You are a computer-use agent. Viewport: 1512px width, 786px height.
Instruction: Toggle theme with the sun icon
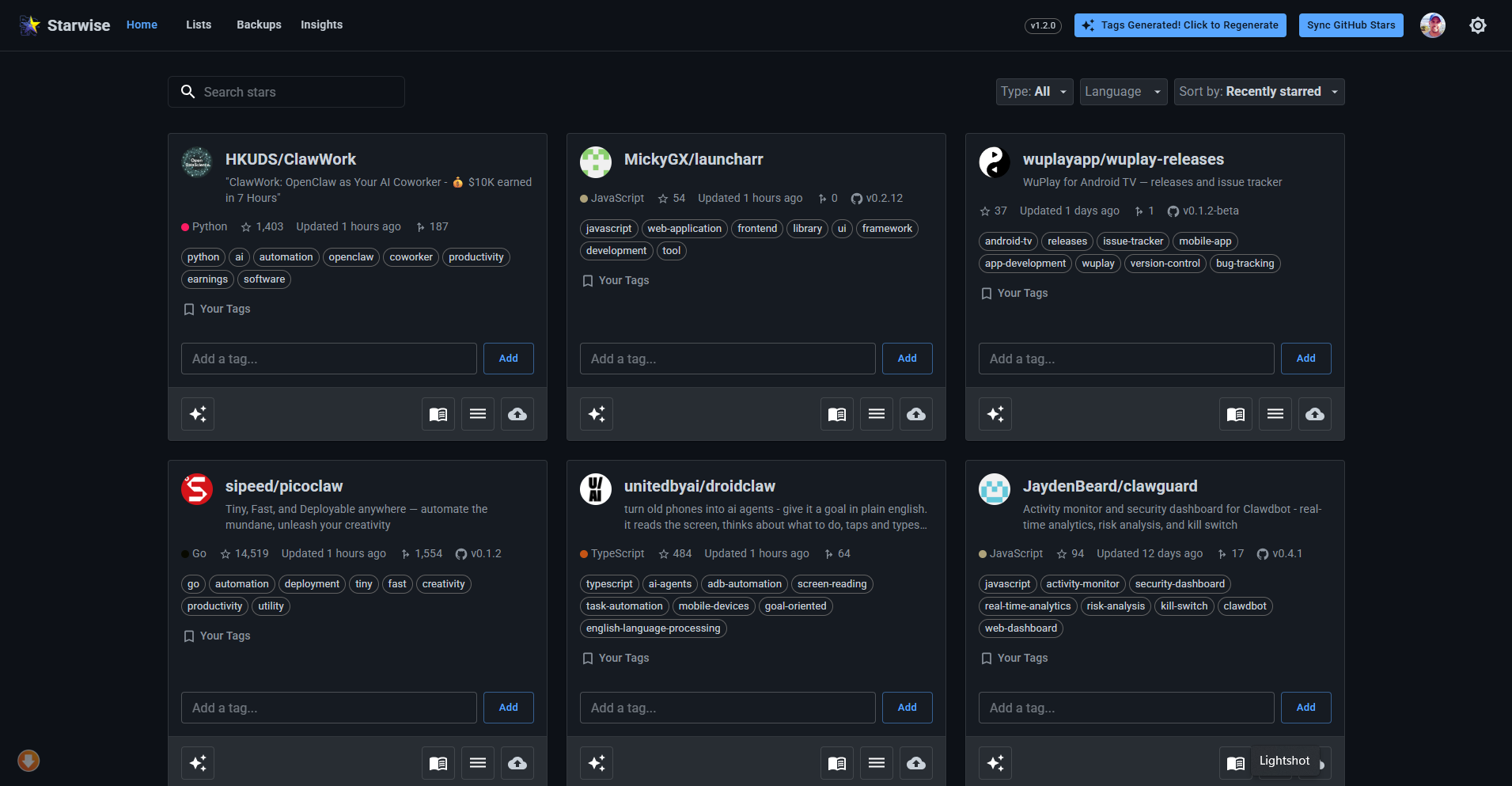(1477, 25)
